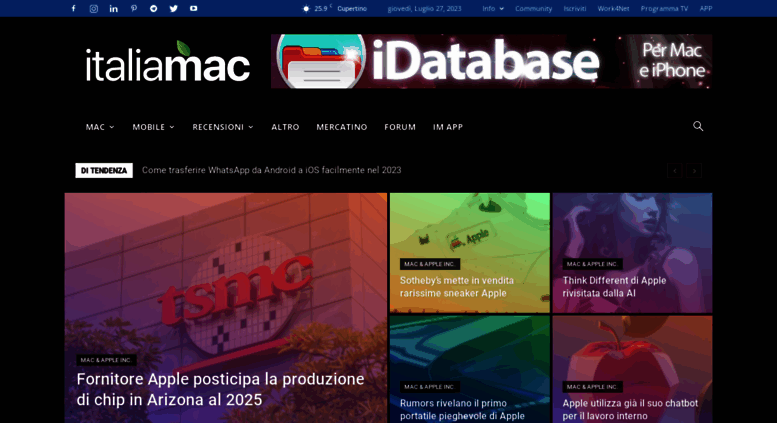
Task: Expand the MOBILE menu dropdown
Action: click(x=153, y=127)
